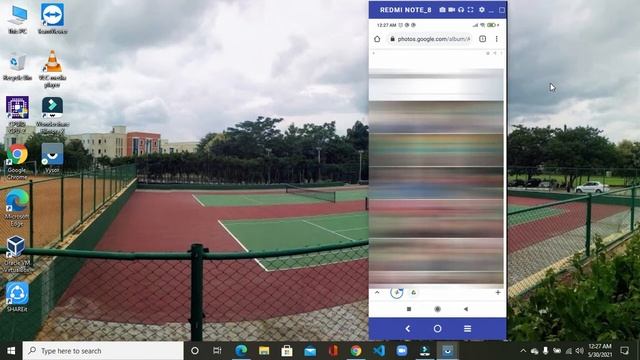Switch to Vysor taskbar button
This screenshot has width=640, height=360.
(448, 351)
